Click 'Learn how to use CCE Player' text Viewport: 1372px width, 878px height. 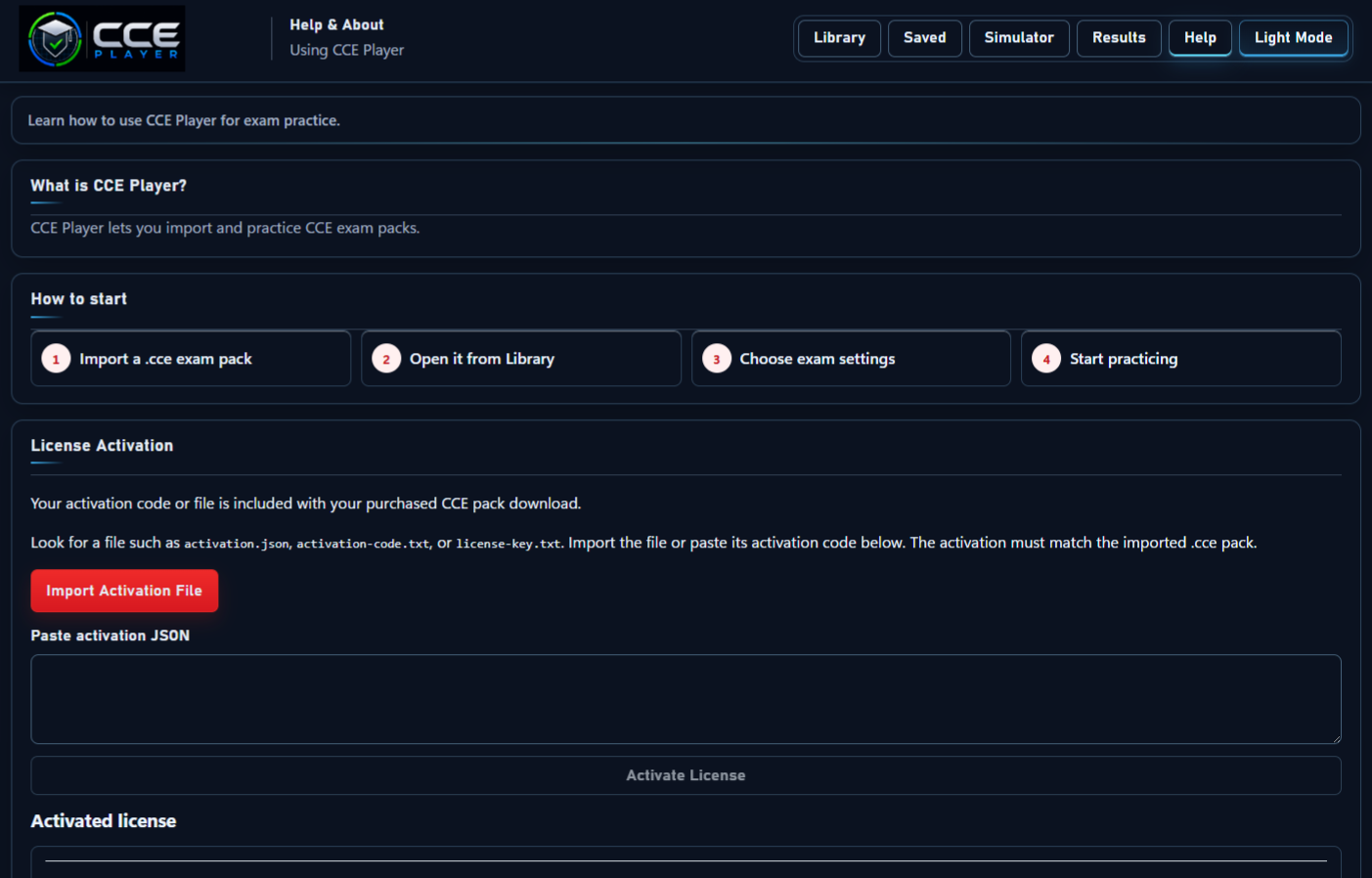[x=184, y=120]
